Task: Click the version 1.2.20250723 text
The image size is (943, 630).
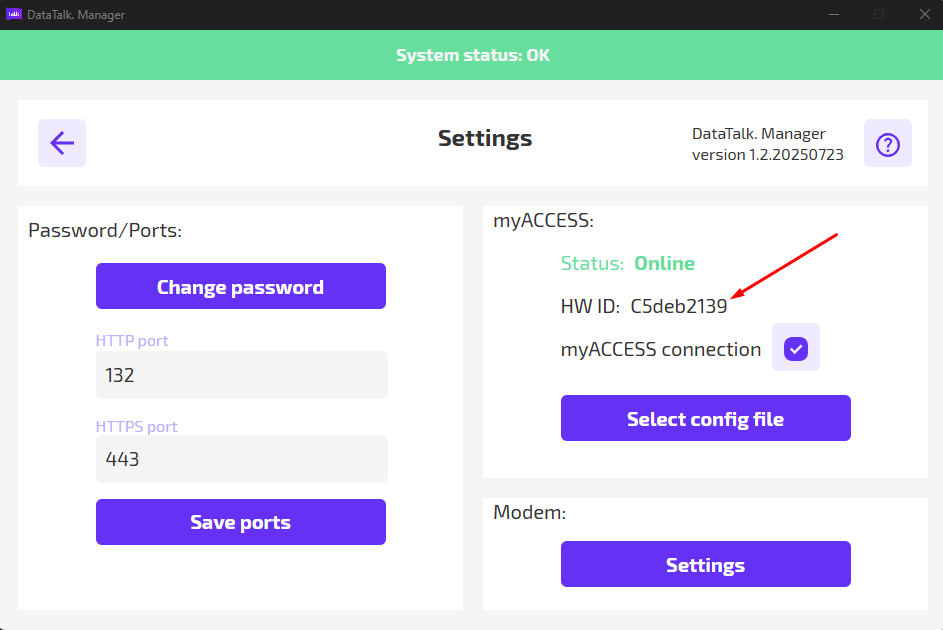Action: tap(767, 155)
